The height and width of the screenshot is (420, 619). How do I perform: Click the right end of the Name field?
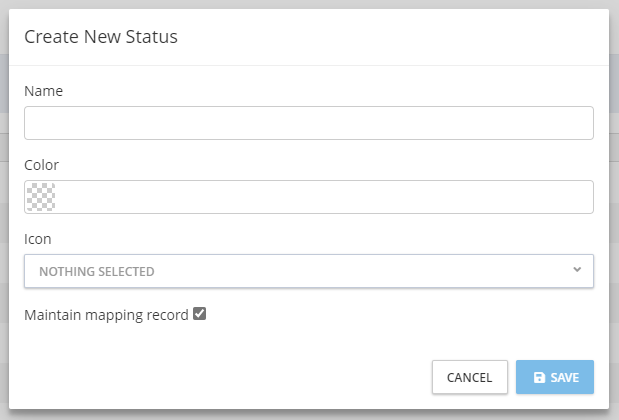click(x=580, y=123)
